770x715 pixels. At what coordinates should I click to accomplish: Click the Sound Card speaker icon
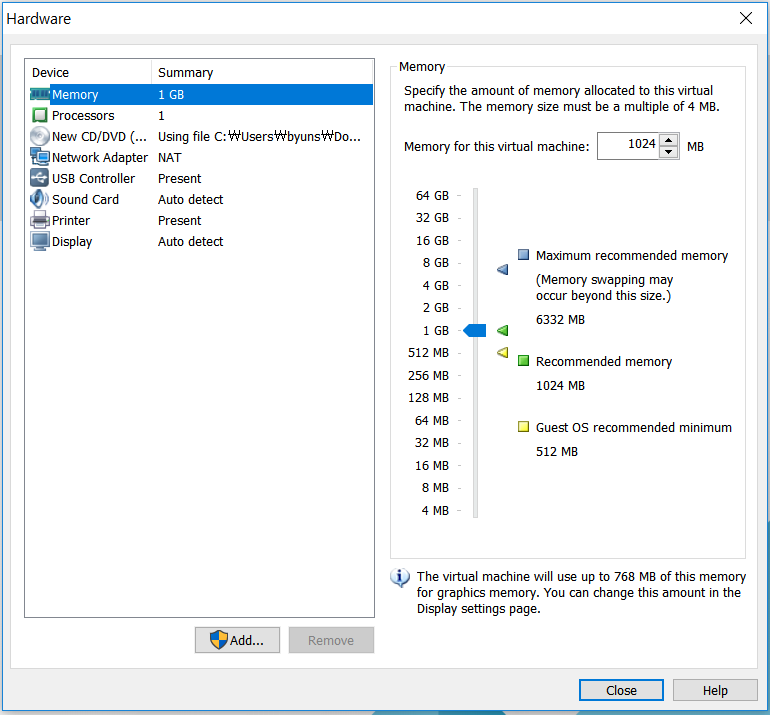pos(39,199)
